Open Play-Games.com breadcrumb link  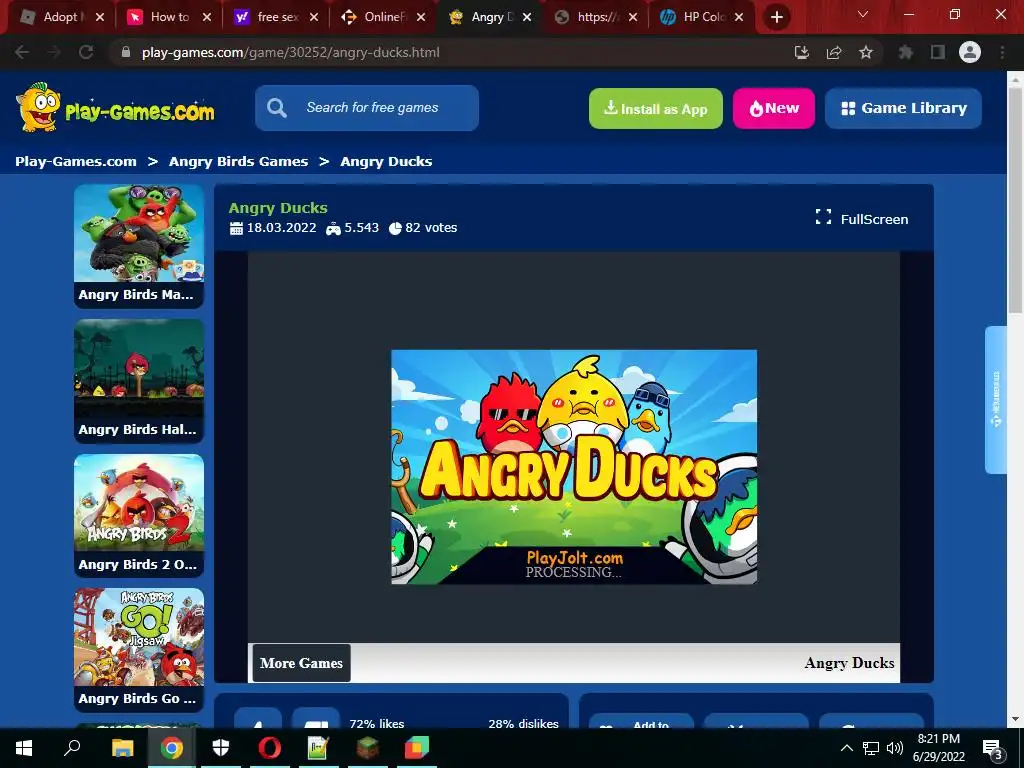(76, 161)
